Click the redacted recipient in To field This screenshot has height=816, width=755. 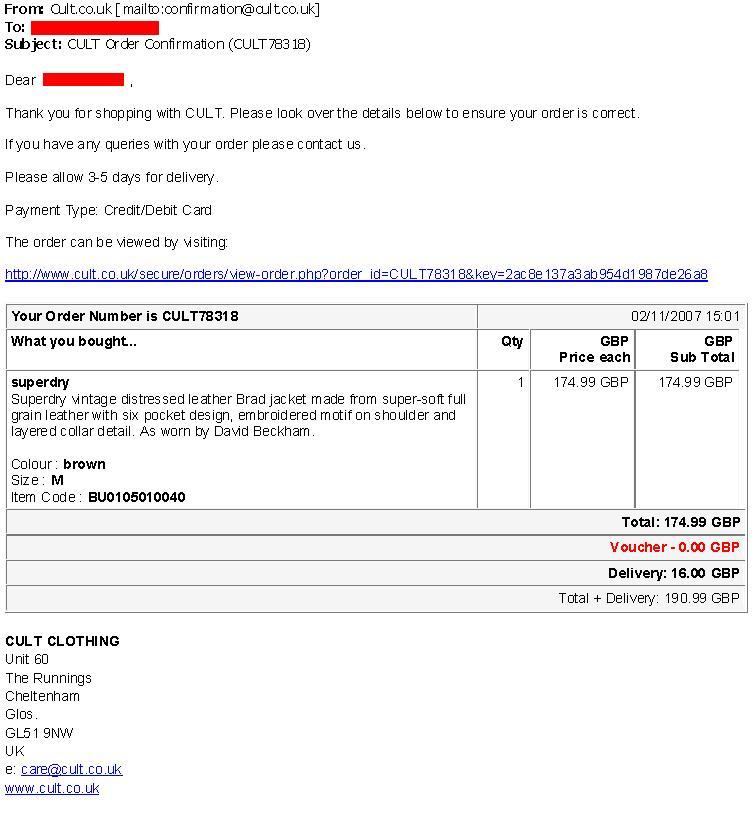[95, 28]
